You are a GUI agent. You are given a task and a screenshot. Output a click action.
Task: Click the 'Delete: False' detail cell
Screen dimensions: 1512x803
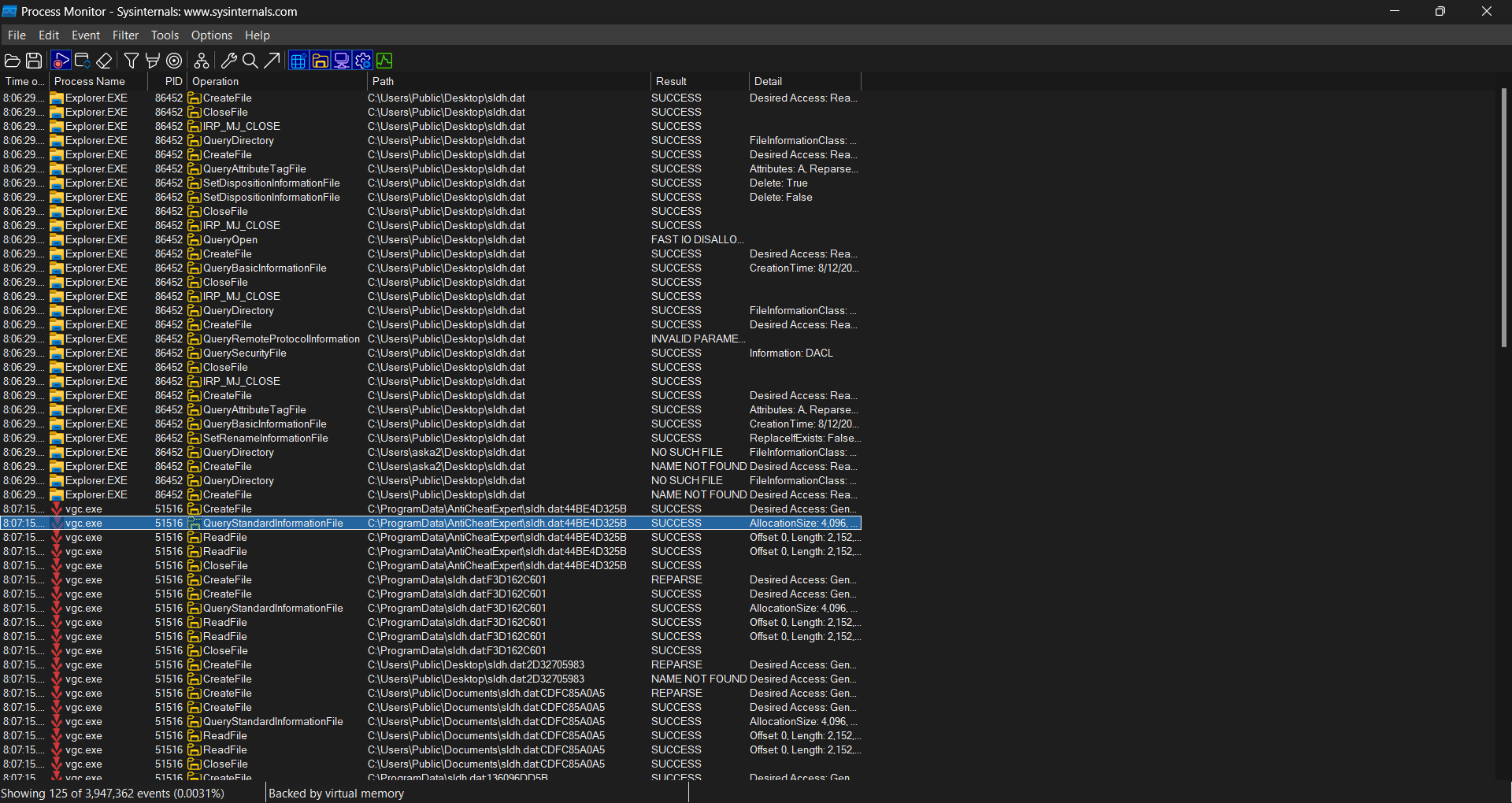point(781,198)
